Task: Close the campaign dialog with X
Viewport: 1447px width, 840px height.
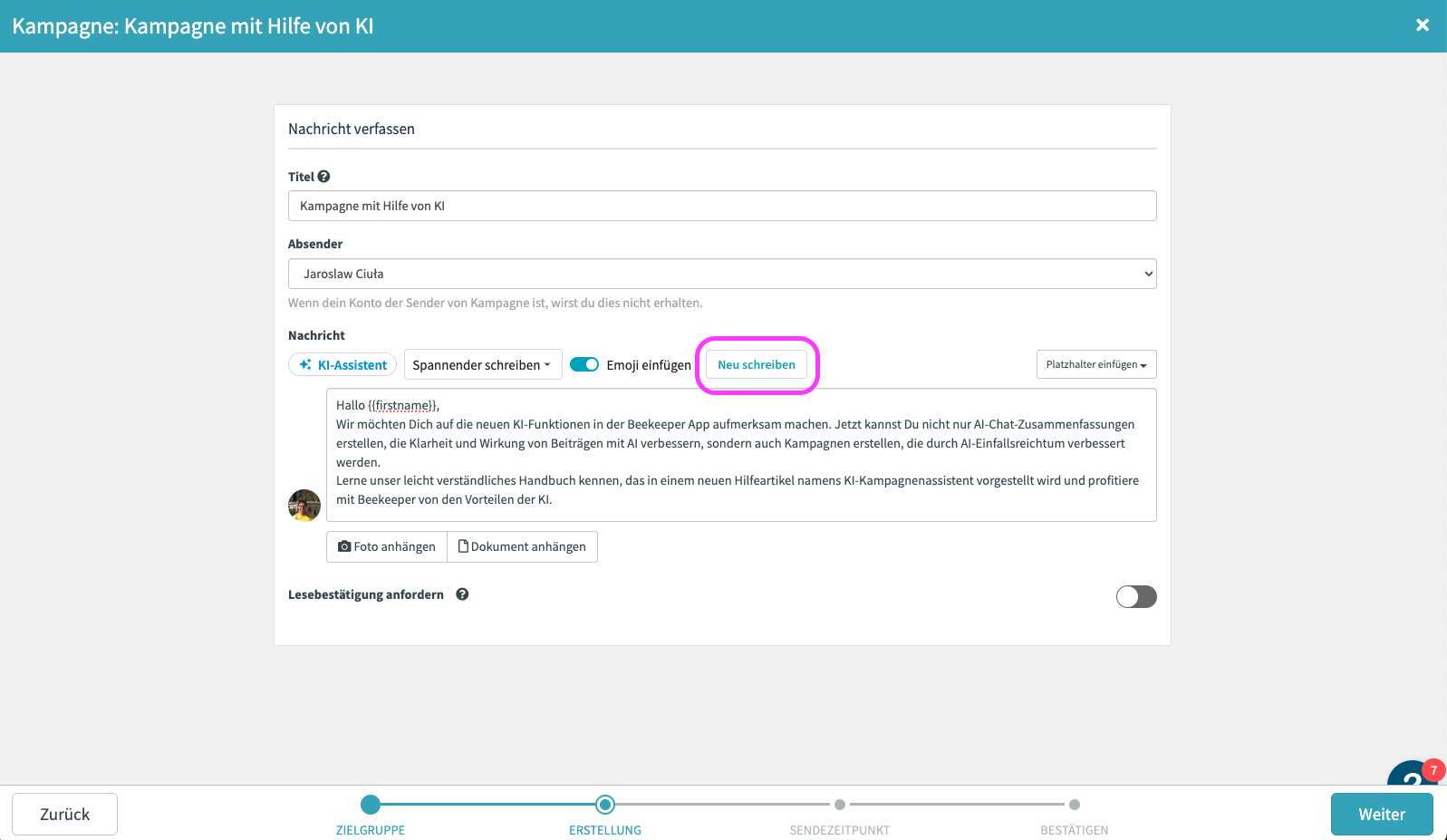Action: 1422,25
